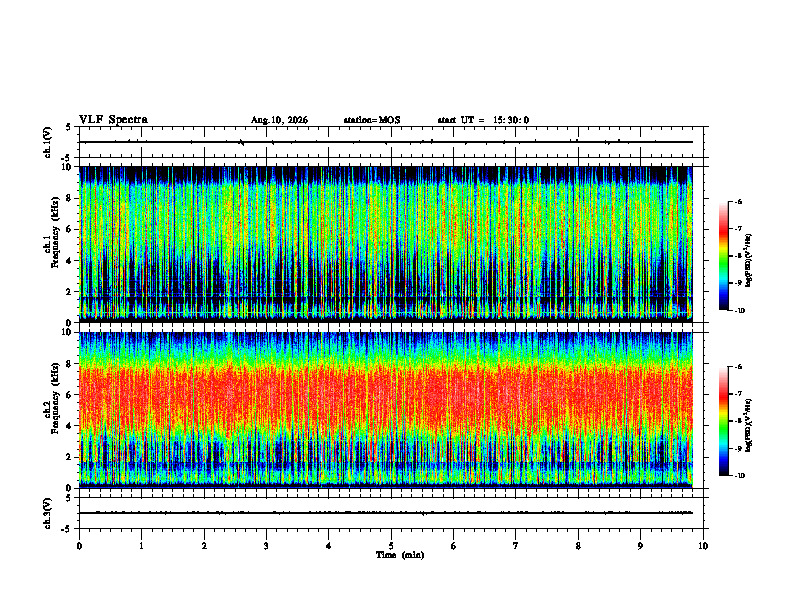Click the 2 minute tick on time axis
The height and width of the screenshot is (612, 792).
pyautogui.click(x=204, y=546)
